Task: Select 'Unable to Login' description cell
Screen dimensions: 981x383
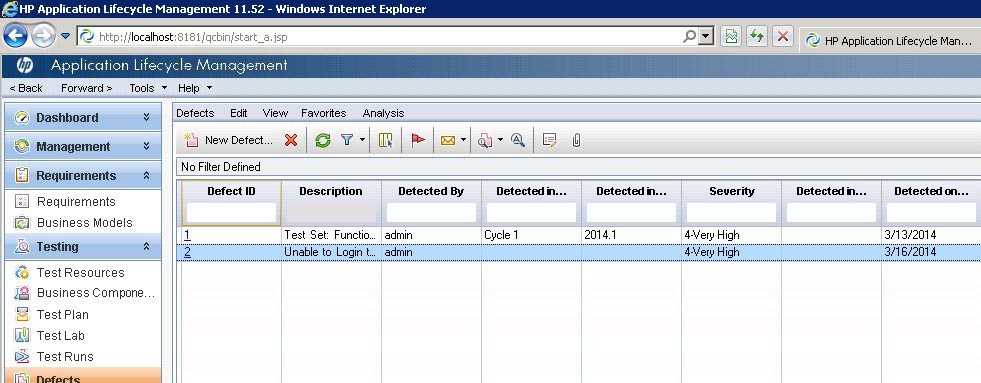Action: point(331,252)
